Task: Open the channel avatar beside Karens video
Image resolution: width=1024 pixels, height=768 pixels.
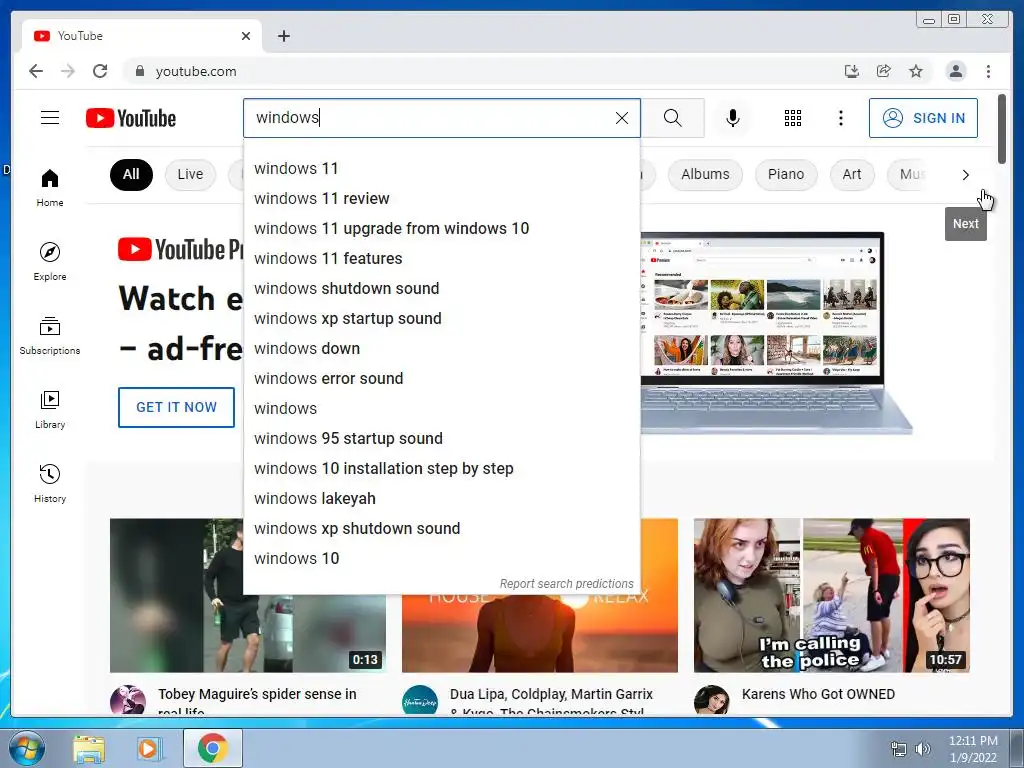Action: point(711,701)
